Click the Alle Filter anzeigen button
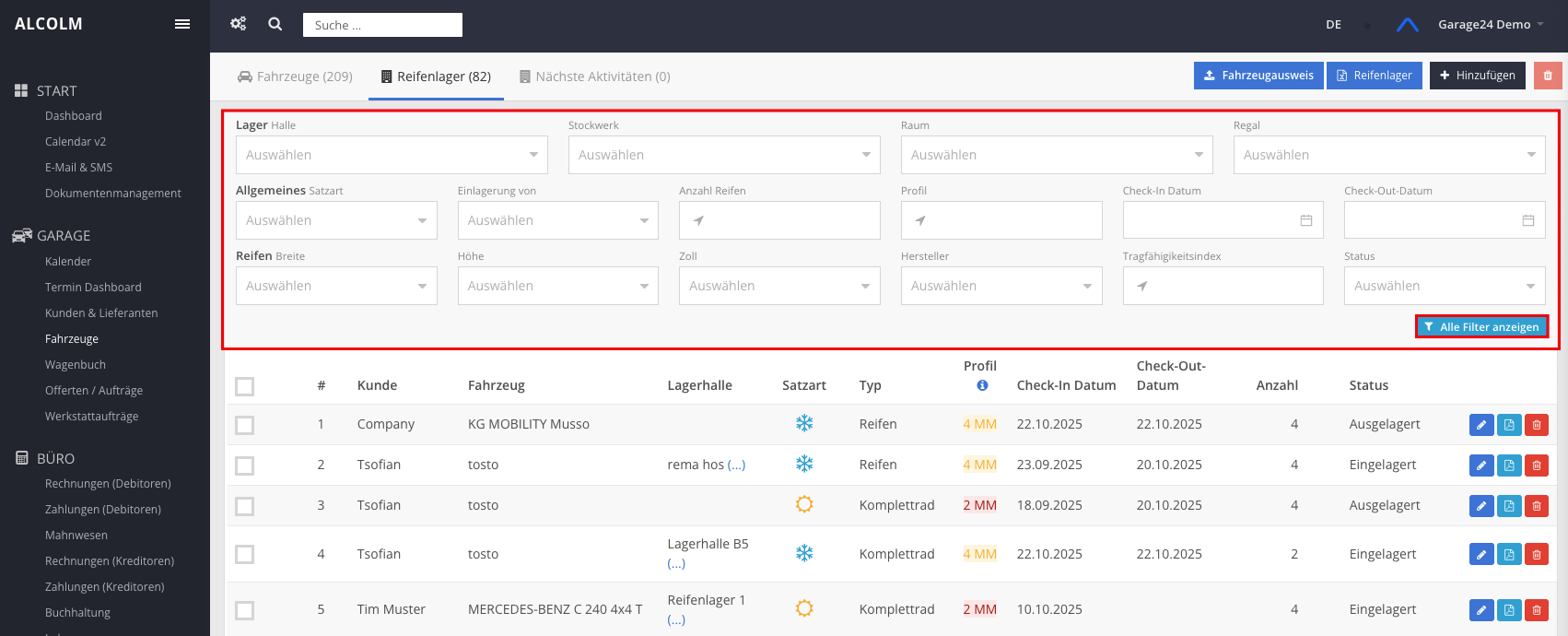The width and height of the screenshot is (1568, 636). [1481, 327]
